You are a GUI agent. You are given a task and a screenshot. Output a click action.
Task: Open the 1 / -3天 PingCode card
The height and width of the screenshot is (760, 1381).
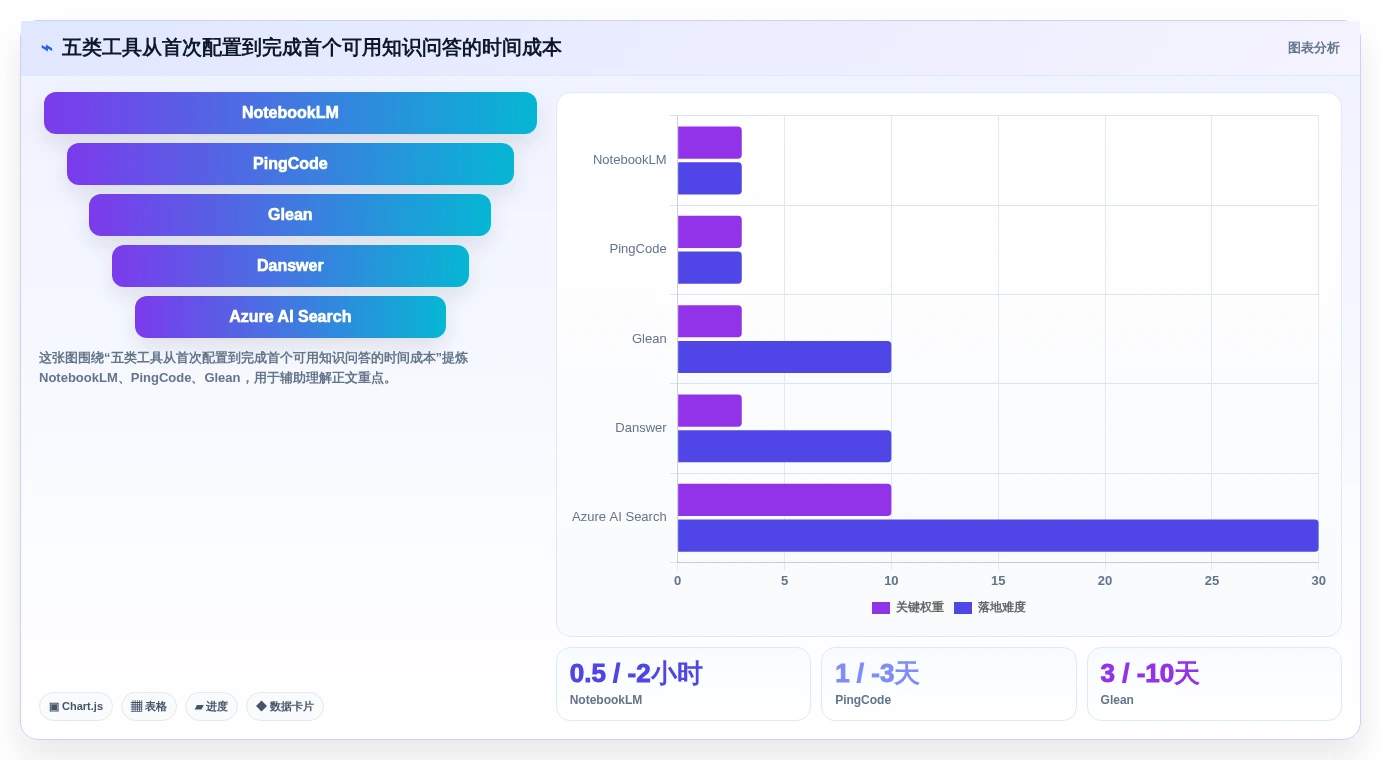click(949, 684)
